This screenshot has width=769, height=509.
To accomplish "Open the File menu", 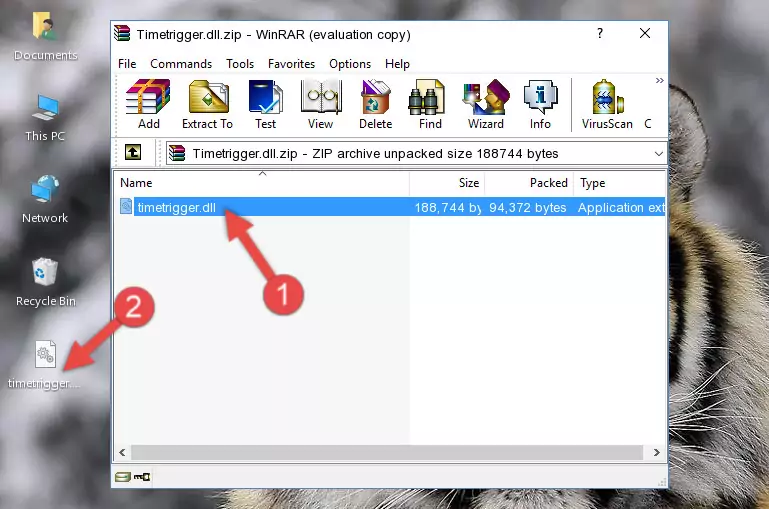I will [x=127, y=64].
